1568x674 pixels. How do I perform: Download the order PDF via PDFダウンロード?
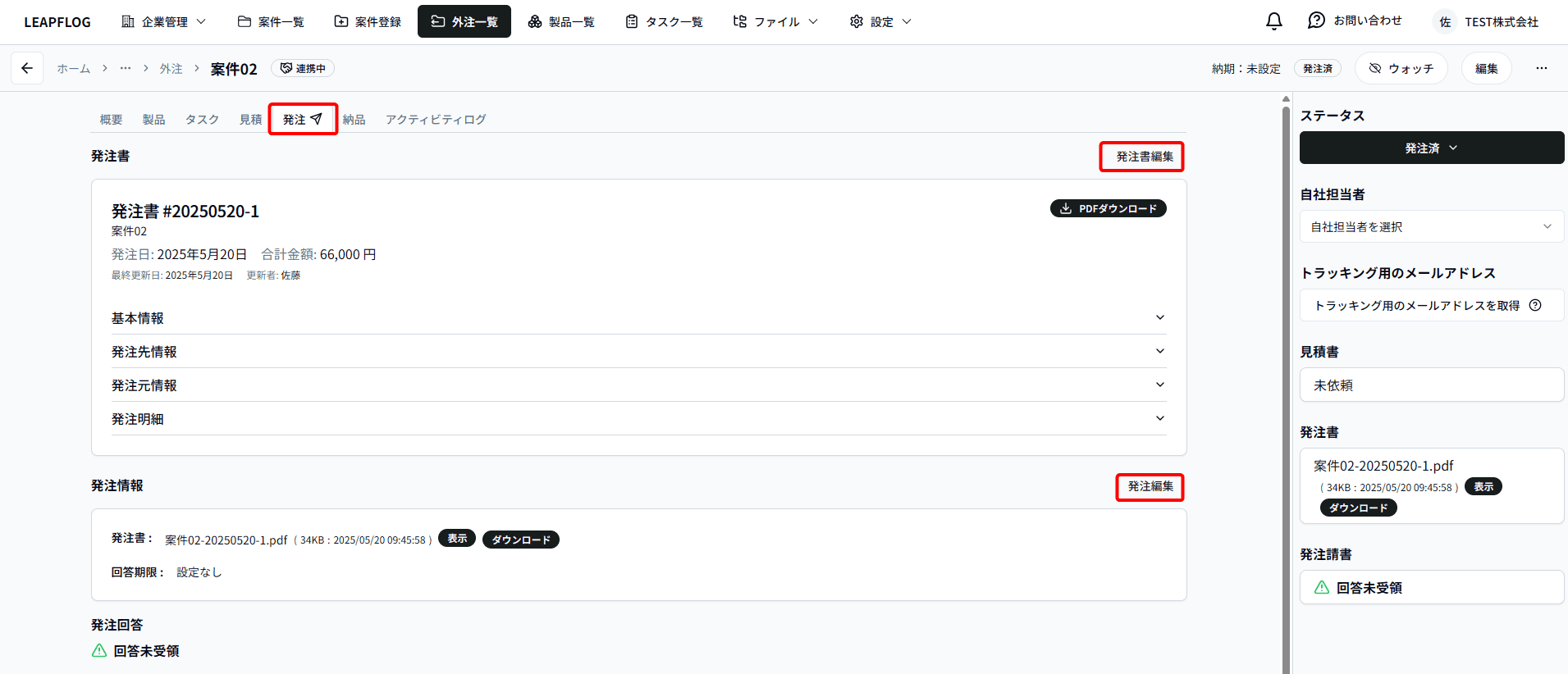pos(1108,208)
